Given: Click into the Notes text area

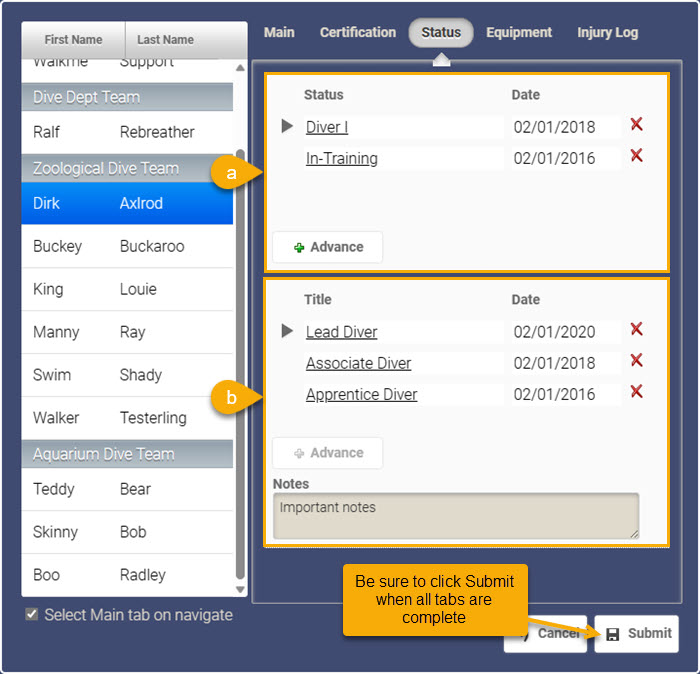Looking at the screenshot, I should click(x=456, y=516).
